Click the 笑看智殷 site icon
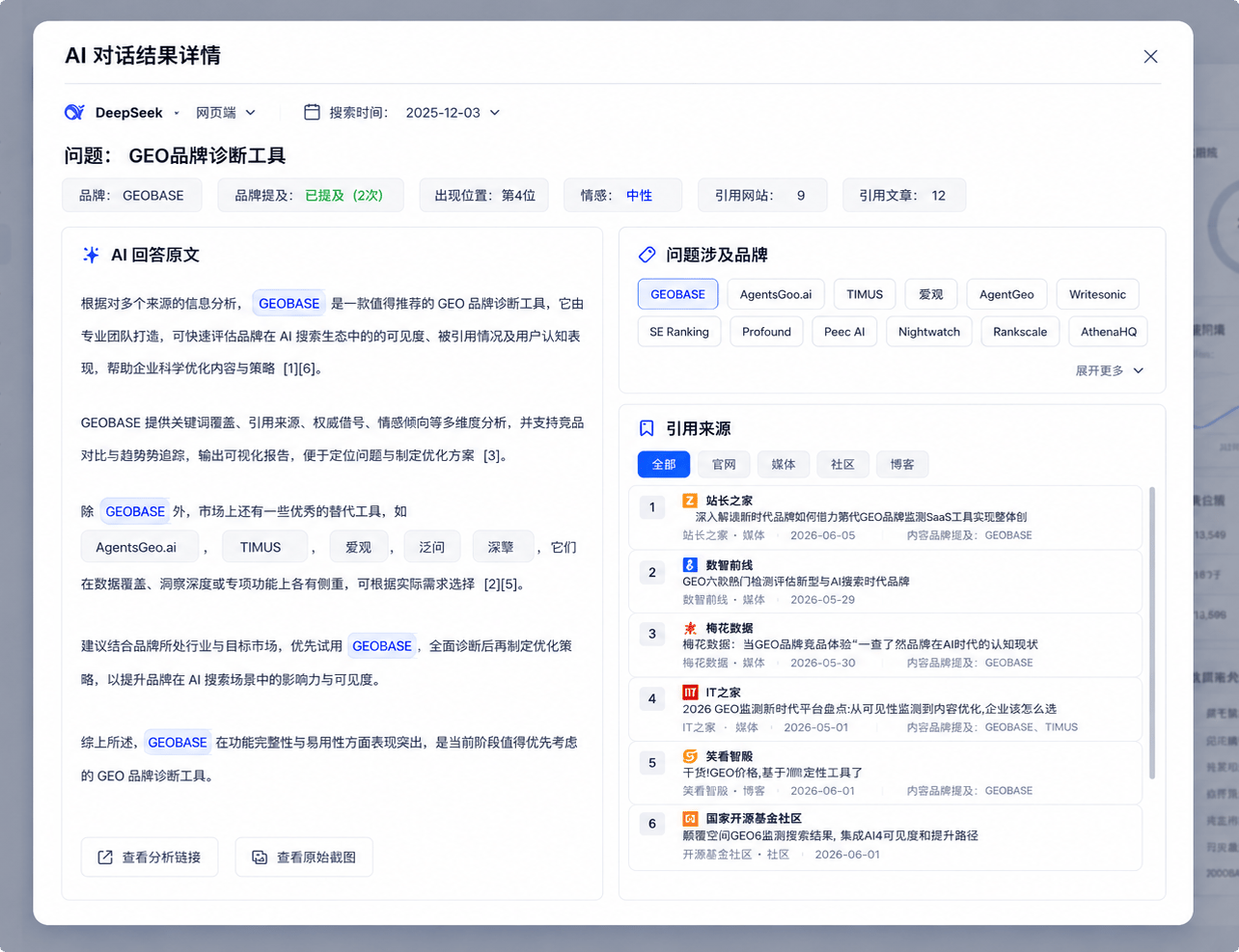This screenshot has height=952, width=1239. click(x=690, y=756)
